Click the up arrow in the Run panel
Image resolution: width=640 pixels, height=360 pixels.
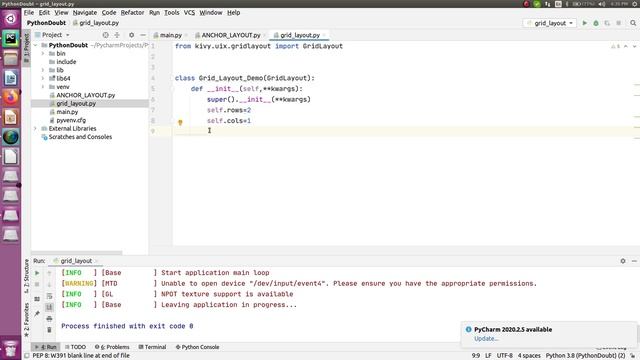[49, 273]
